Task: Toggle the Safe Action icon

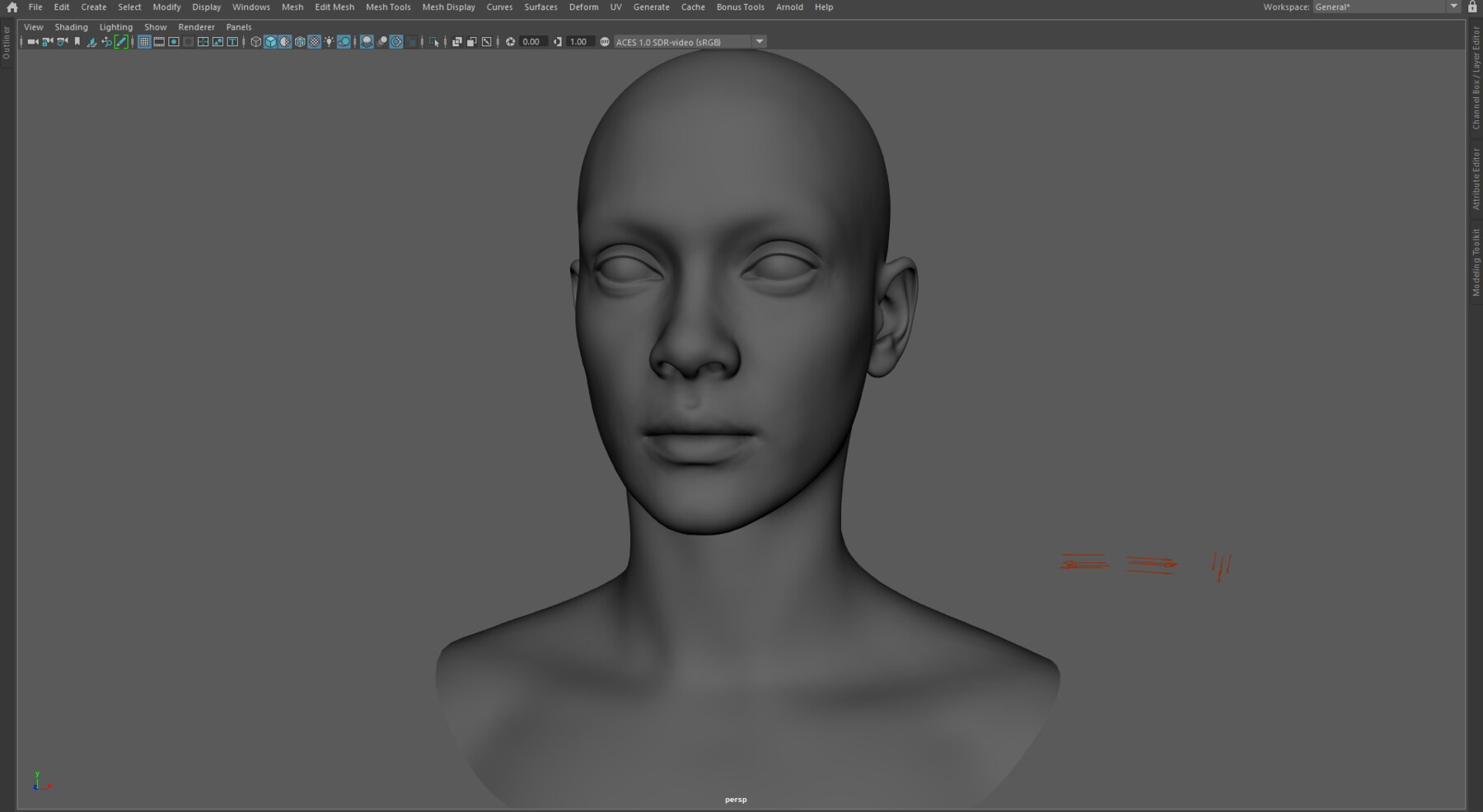Action: click(218, 42)
